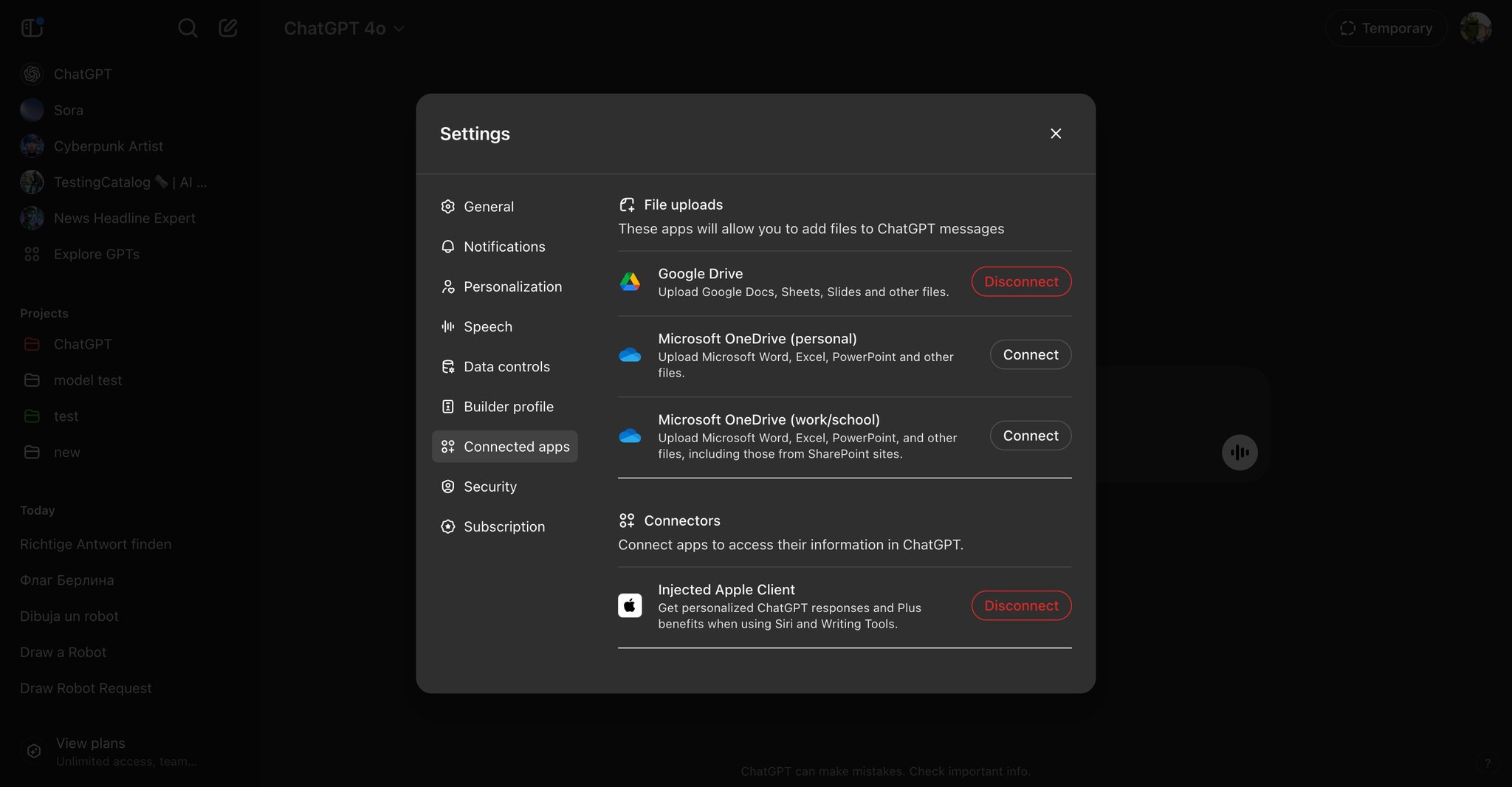The height and width of the screenshot is (787, 1512).
Task: Click the Apple logo icon
Action: [630, 605]
